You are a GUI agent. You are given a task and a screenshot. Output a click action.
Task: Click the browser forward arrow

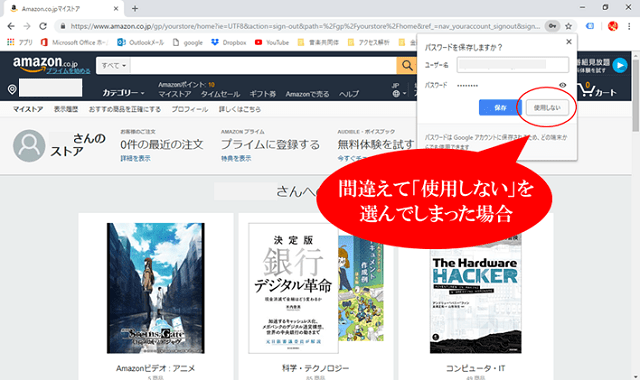(x=27, y=26)
